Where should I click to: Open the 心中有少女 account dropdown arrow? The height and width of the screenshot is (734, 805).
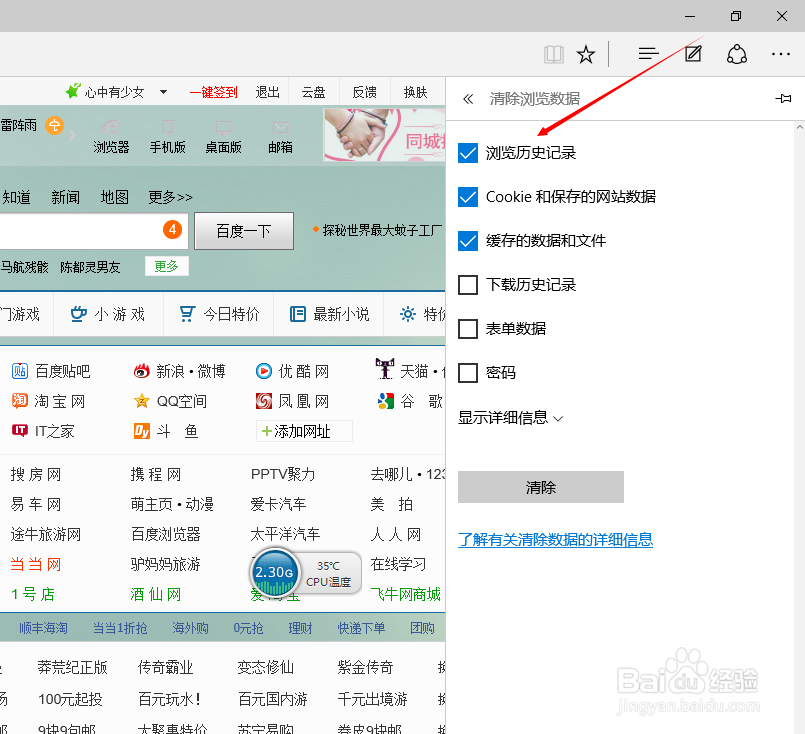point(163,92)
